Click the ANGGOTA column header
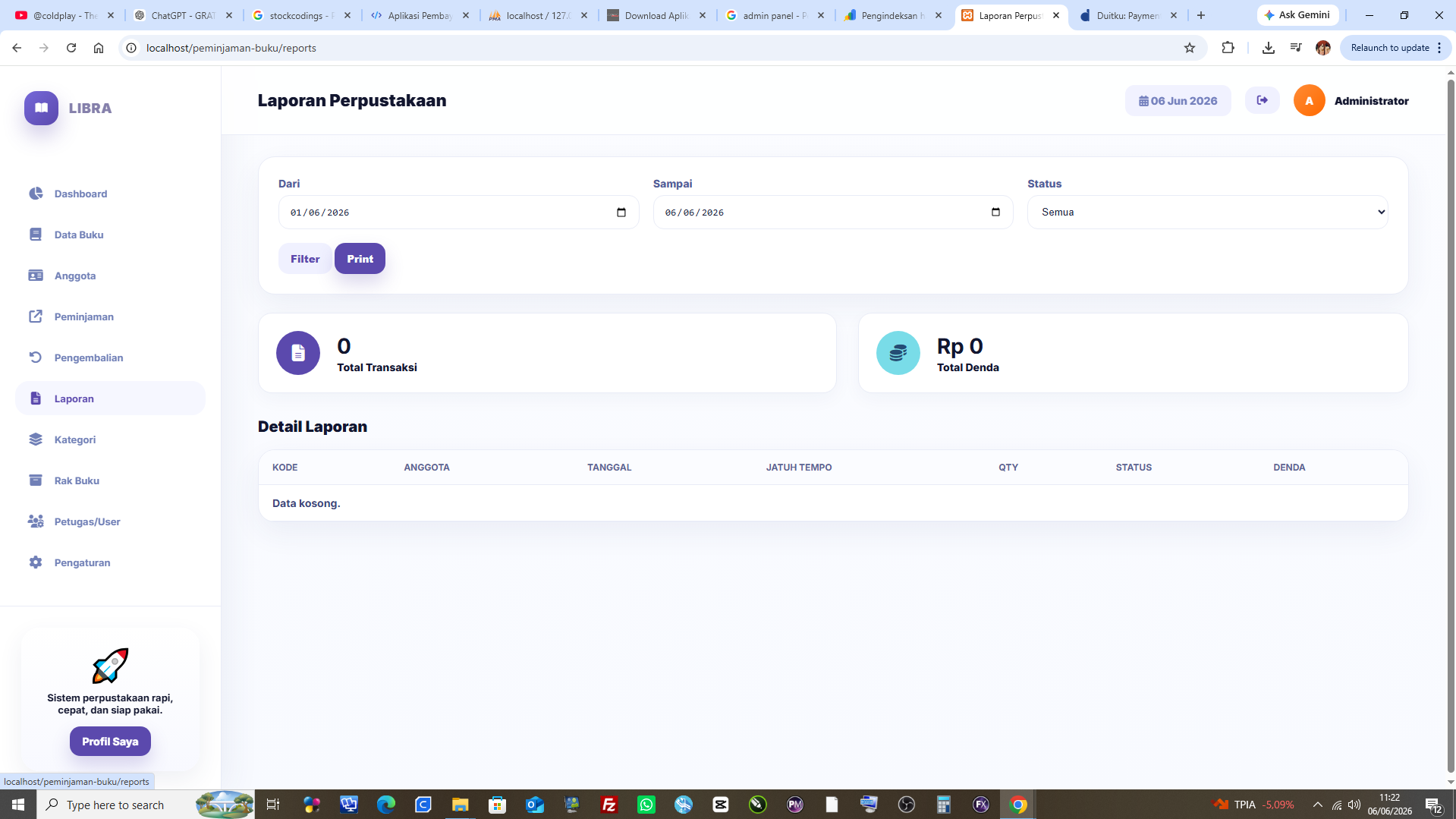Screen dimensions: 1456x819 pyautogui.click(x=427, y=468)
